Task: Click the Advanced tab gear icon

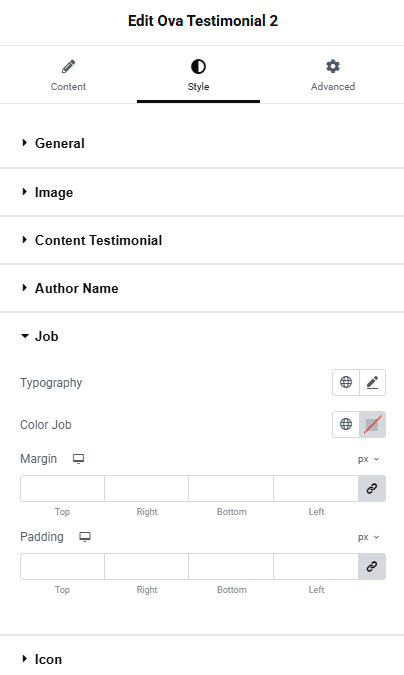Action: pos(333,66)
